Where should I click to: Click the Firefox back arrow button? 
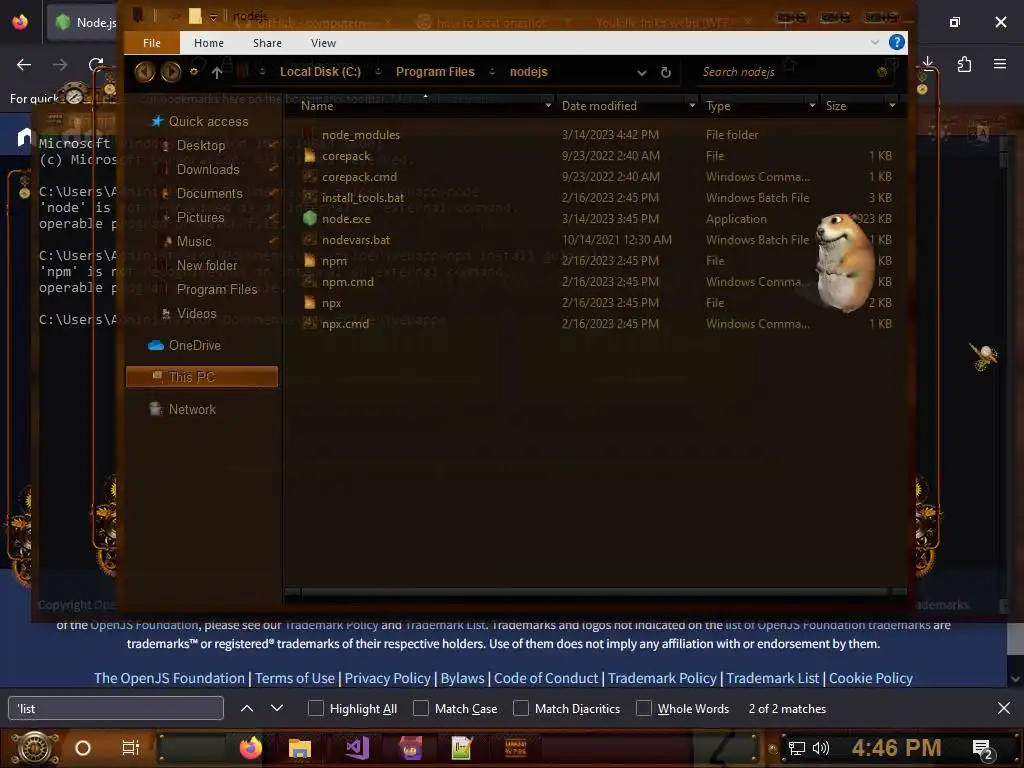(x=24, y=64)
